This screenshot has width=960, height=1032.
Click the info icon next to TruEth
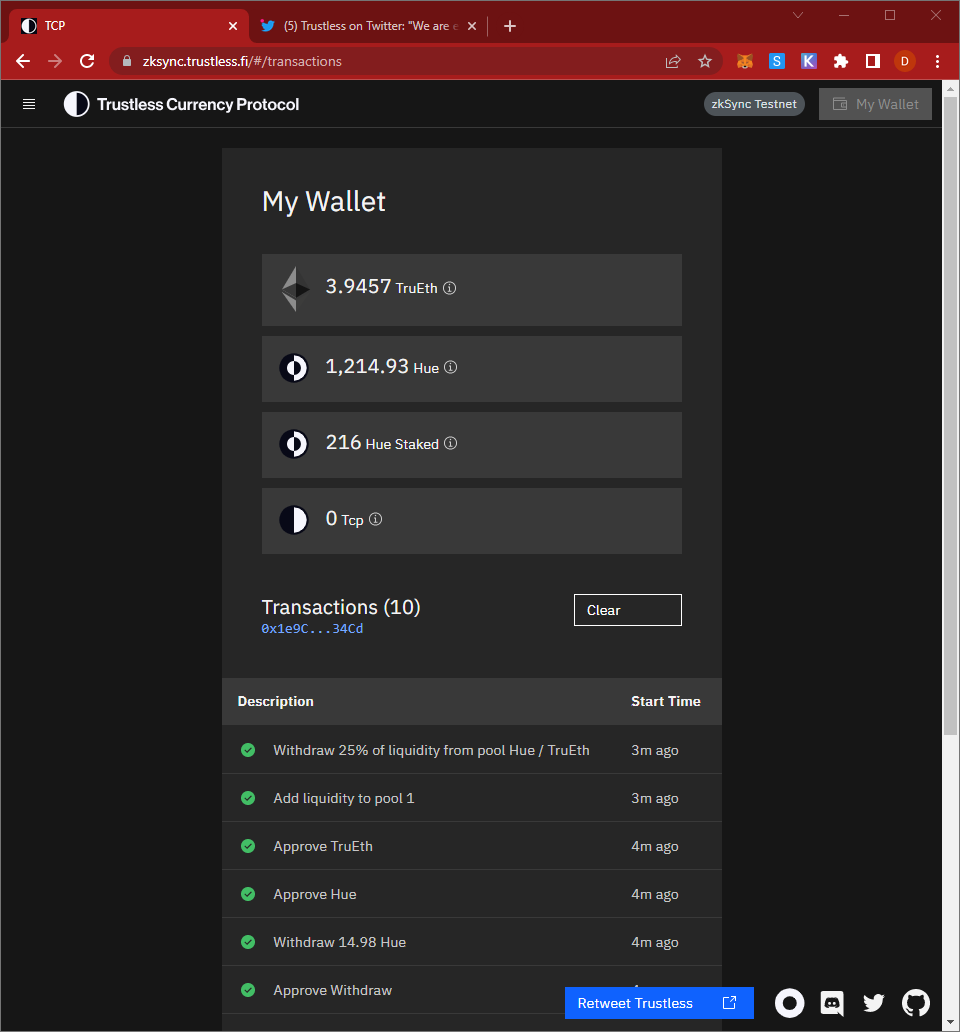click(x=449, y=288)
